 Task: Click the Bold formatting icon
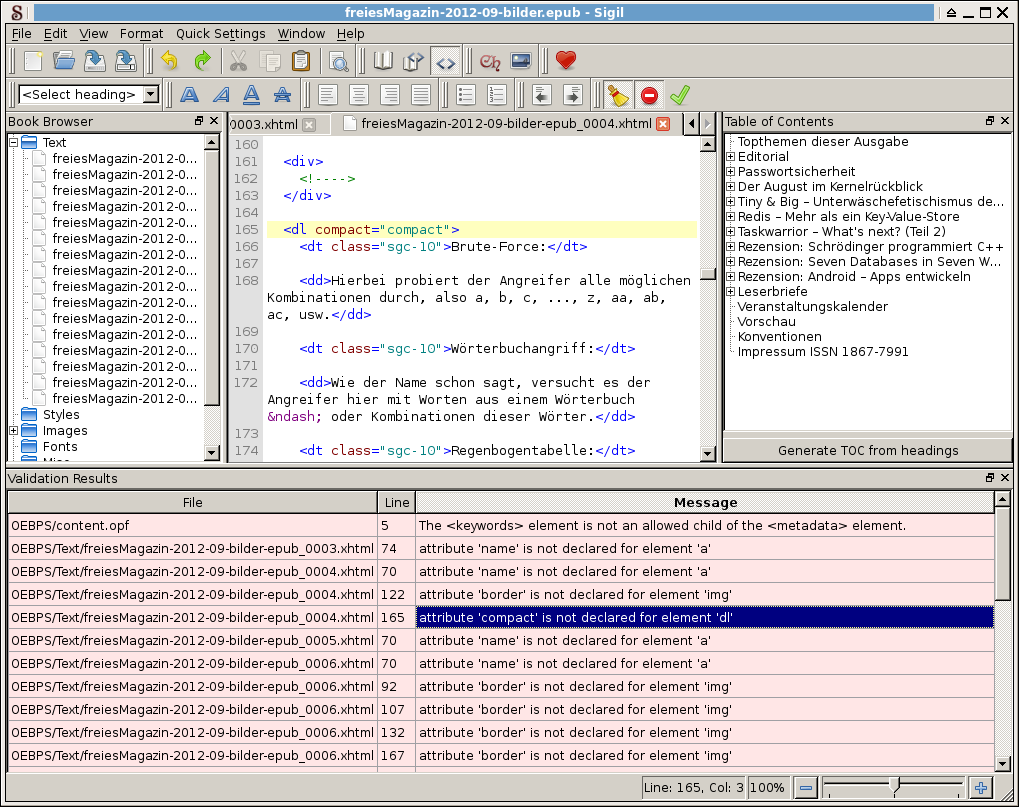point(189,95)
